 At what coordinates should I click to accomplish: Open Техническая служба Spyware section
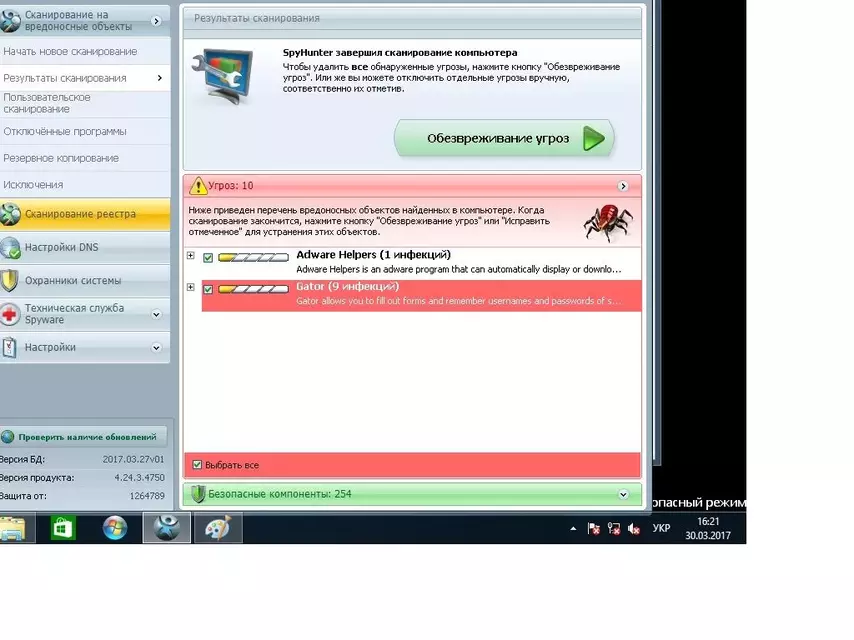[x=85, y=314]
